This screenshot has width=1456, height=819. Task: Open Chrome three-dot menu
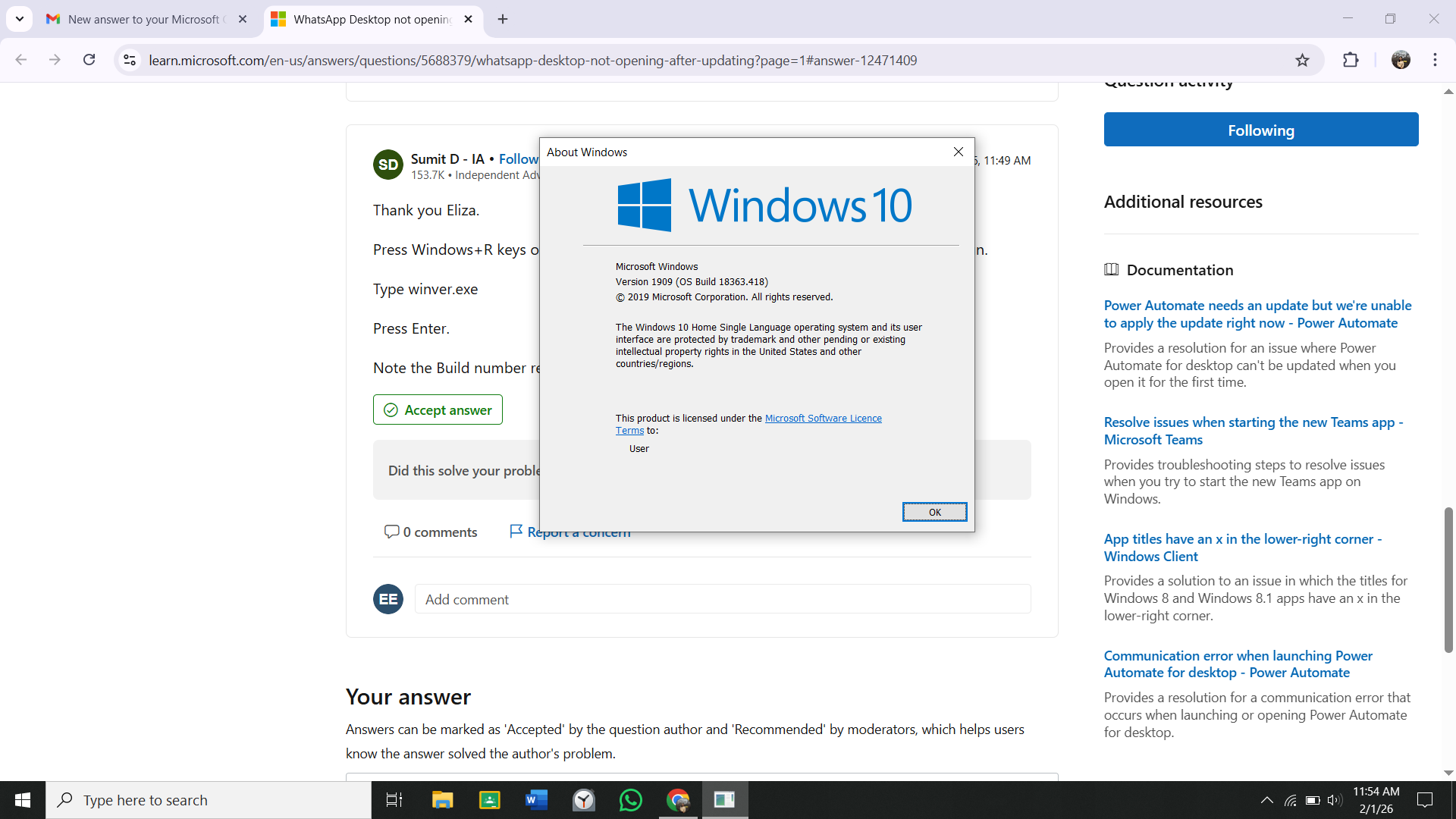pyautogui.click(x=1435, y=60)
